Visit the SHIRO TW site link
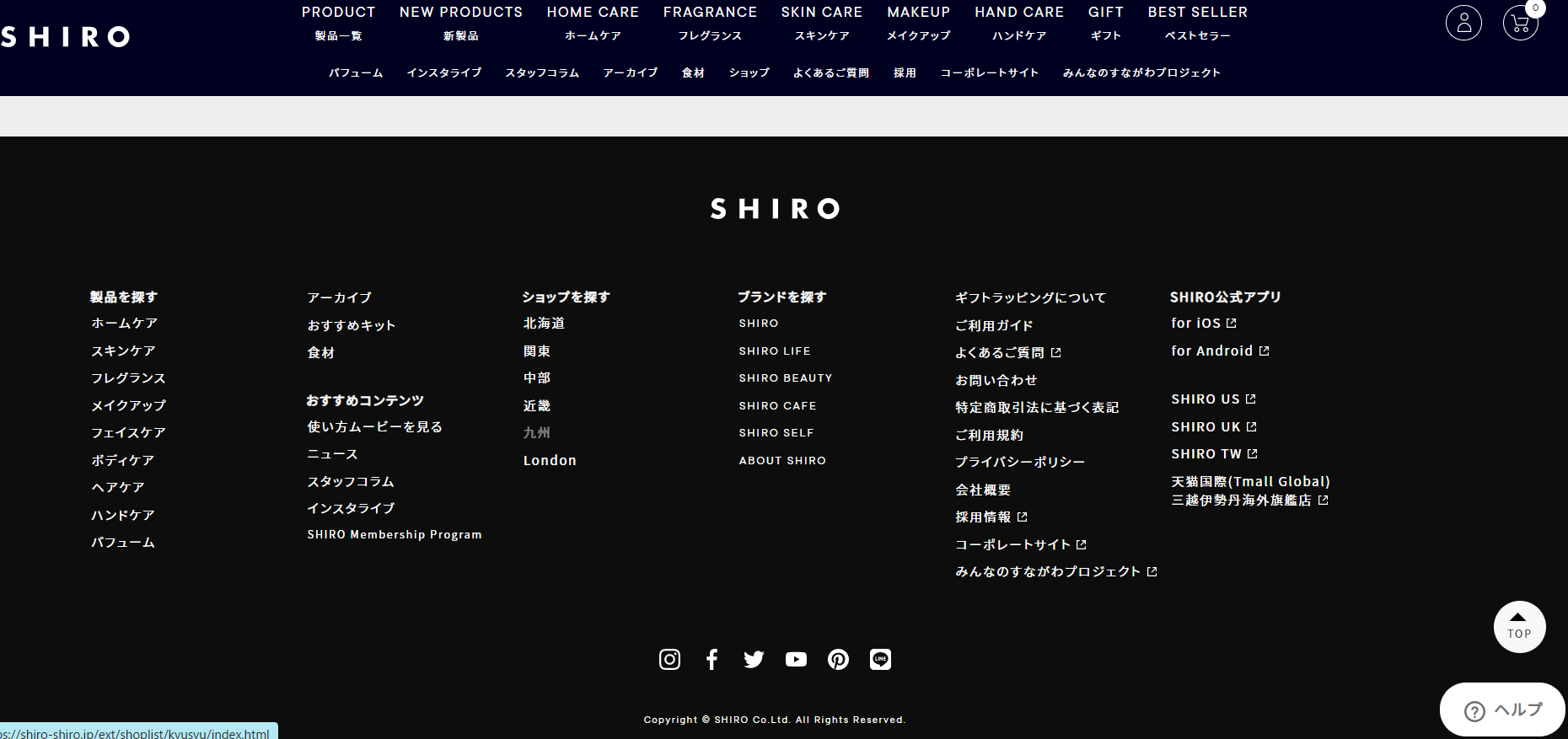The width and height of the screenshot is (1568, 739). [1214, 453]
